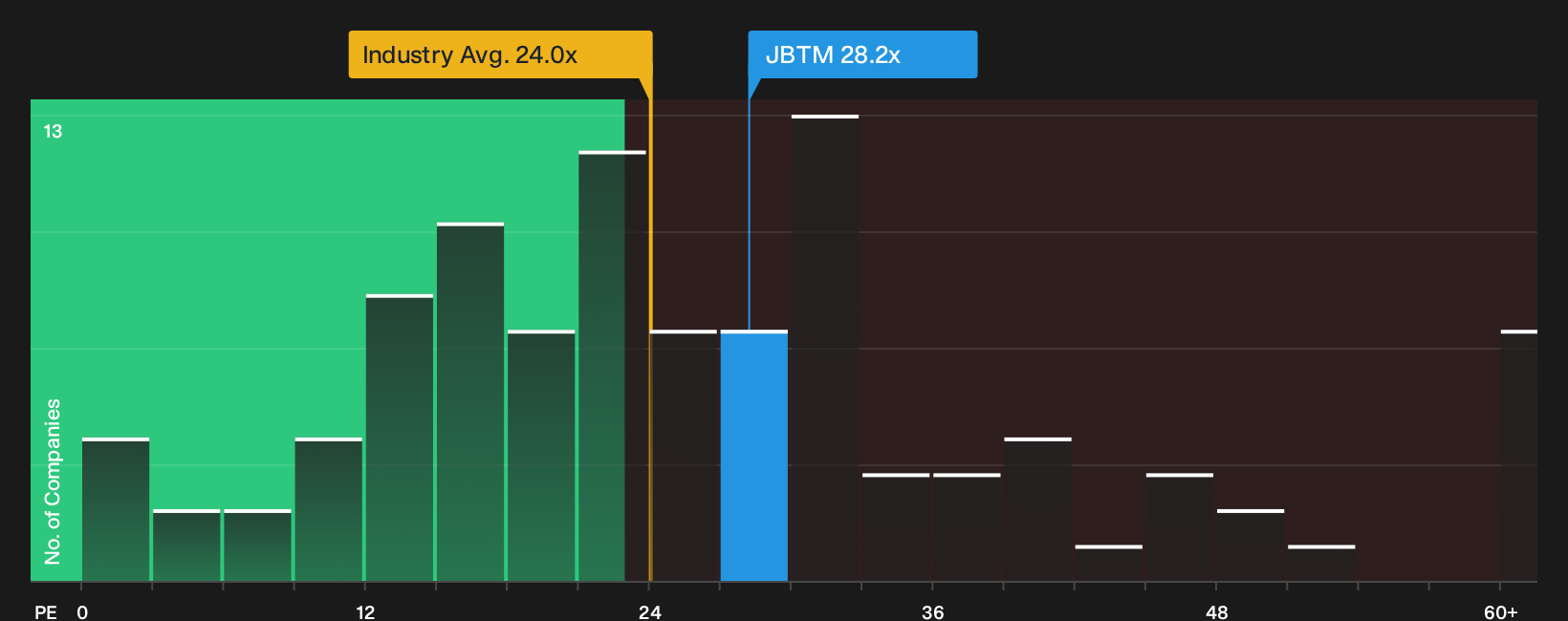Click the tallest bar near PE 30-33
This screenshot has width=1568, height=621.
pos(825,348)
